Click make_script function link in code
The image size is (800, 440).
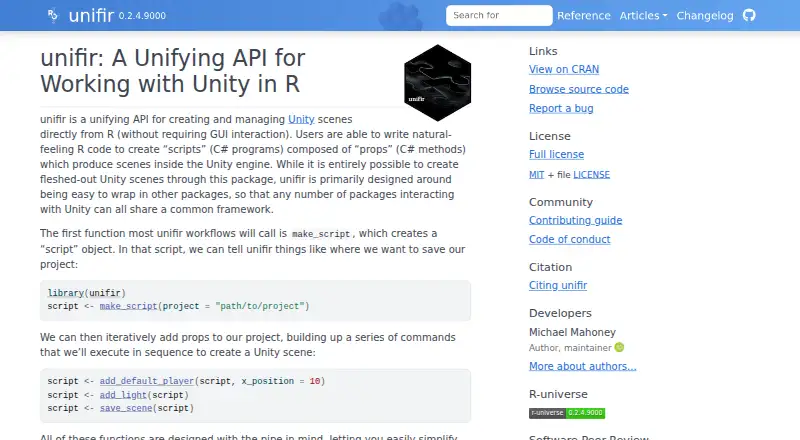point(128,306)
